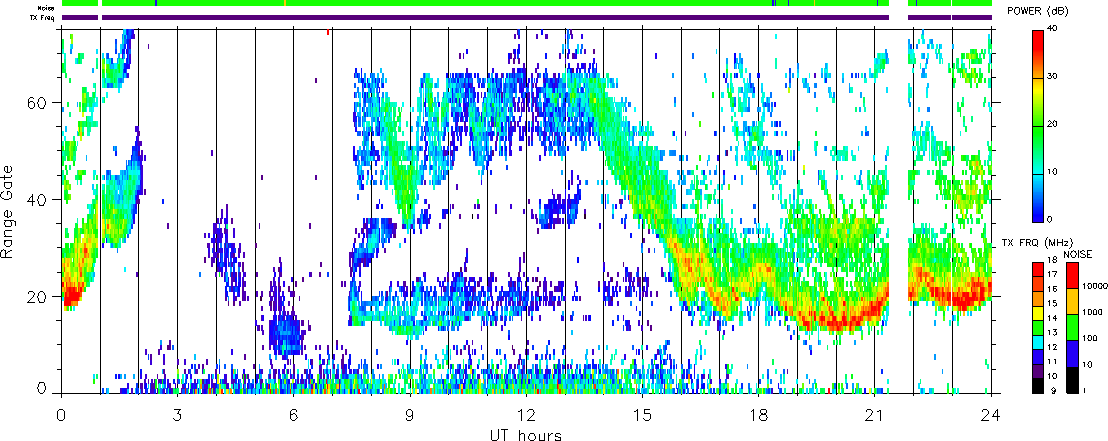Screen dimensions: 1108x441
Task: Click the red swatch of NOISE legend
Action: point(1072,276)
